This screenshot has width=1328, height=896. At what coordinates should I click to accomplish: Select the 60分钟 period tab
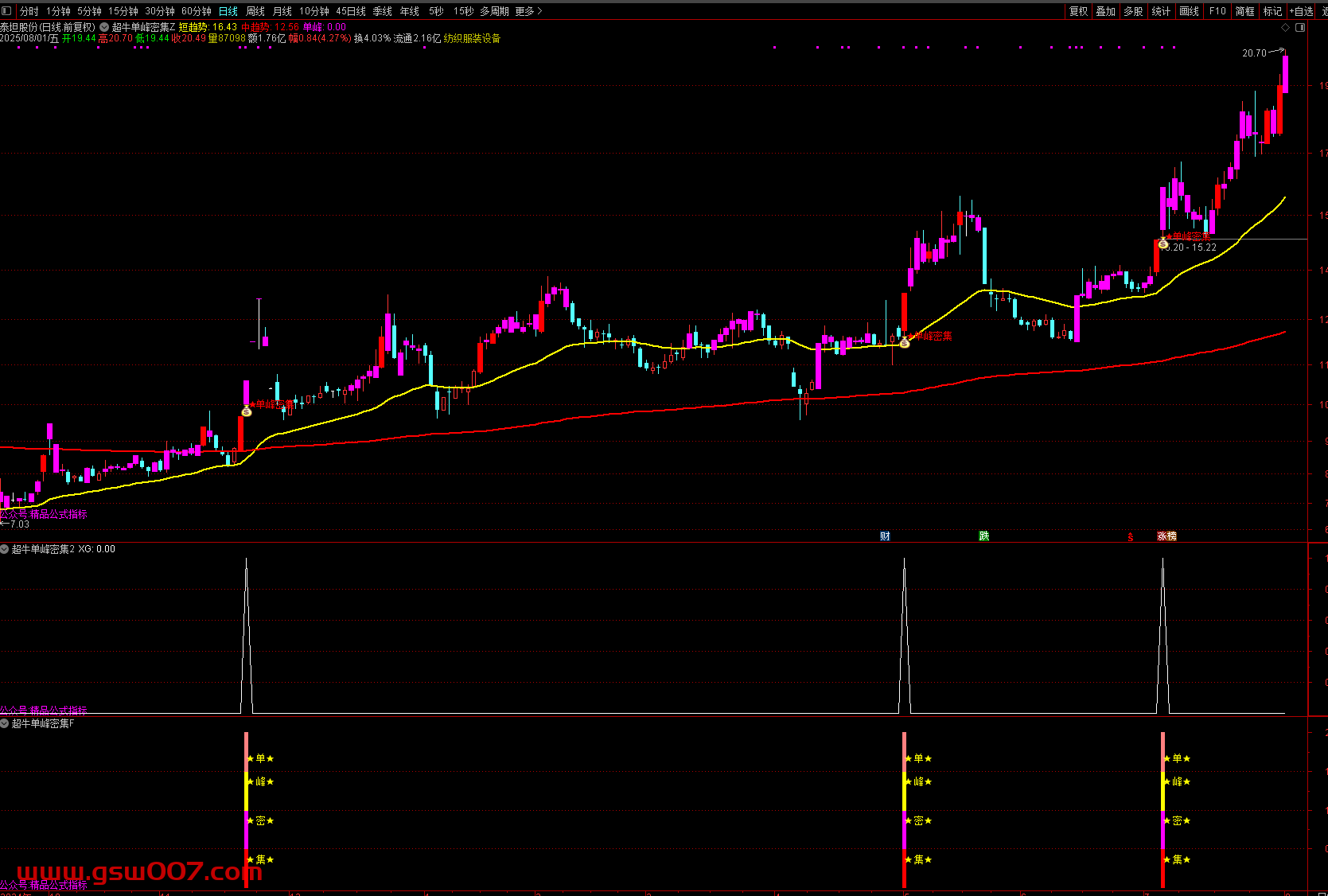point(197,11)
